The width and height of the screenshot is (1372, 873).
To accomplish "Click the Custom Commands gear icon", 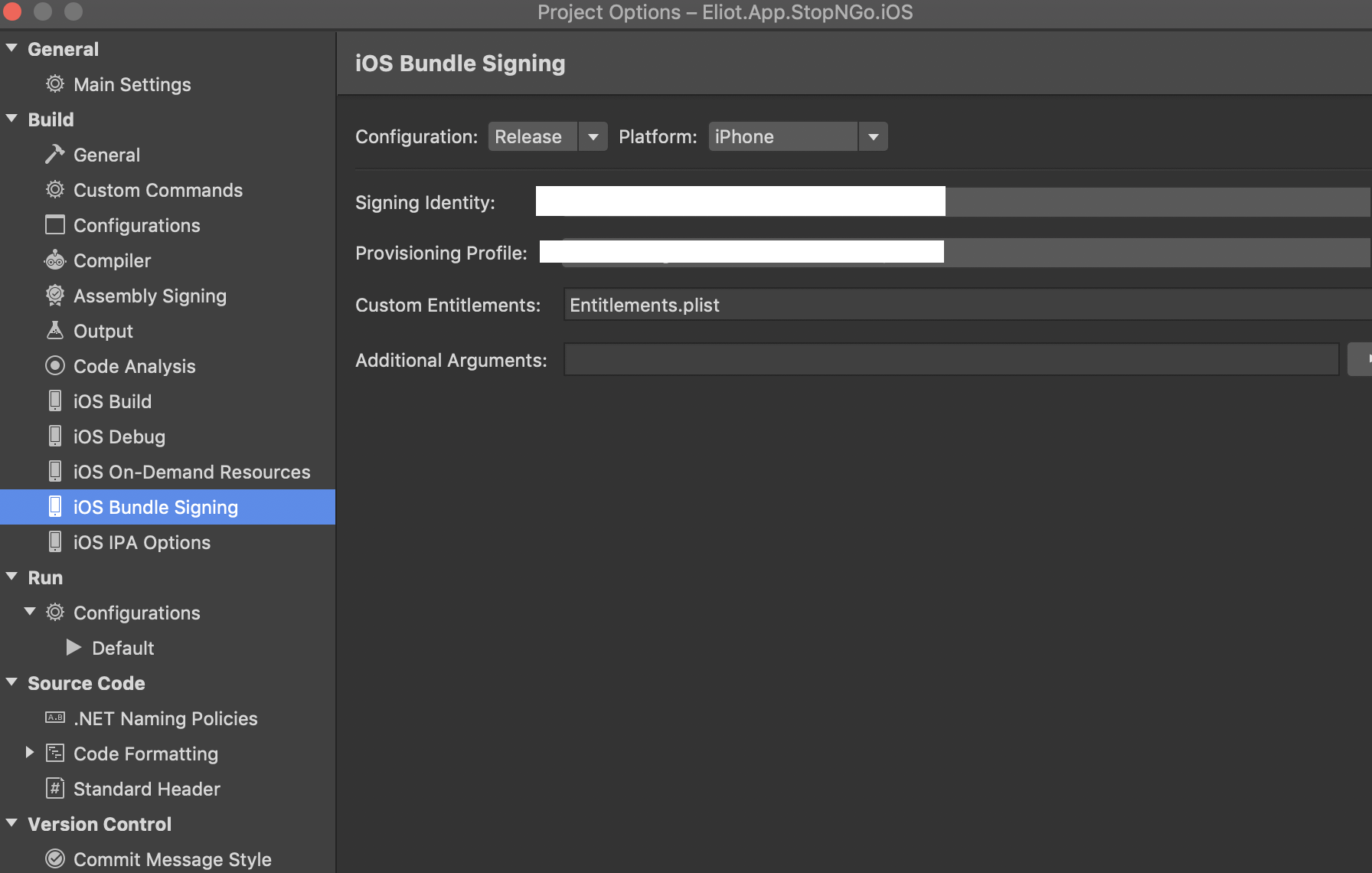I will pos(55,190).
